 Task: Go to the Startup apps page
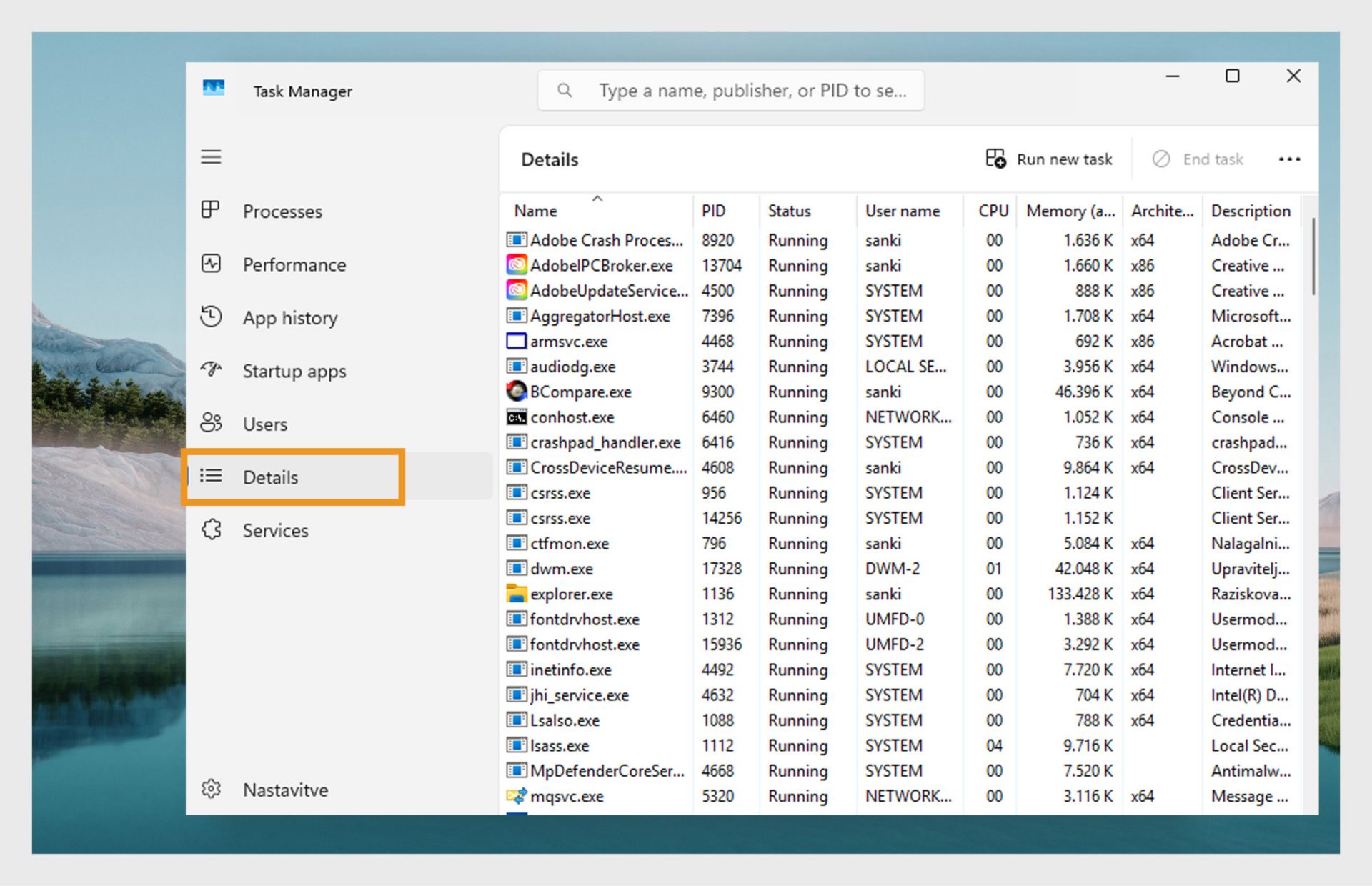click(294, 371)
